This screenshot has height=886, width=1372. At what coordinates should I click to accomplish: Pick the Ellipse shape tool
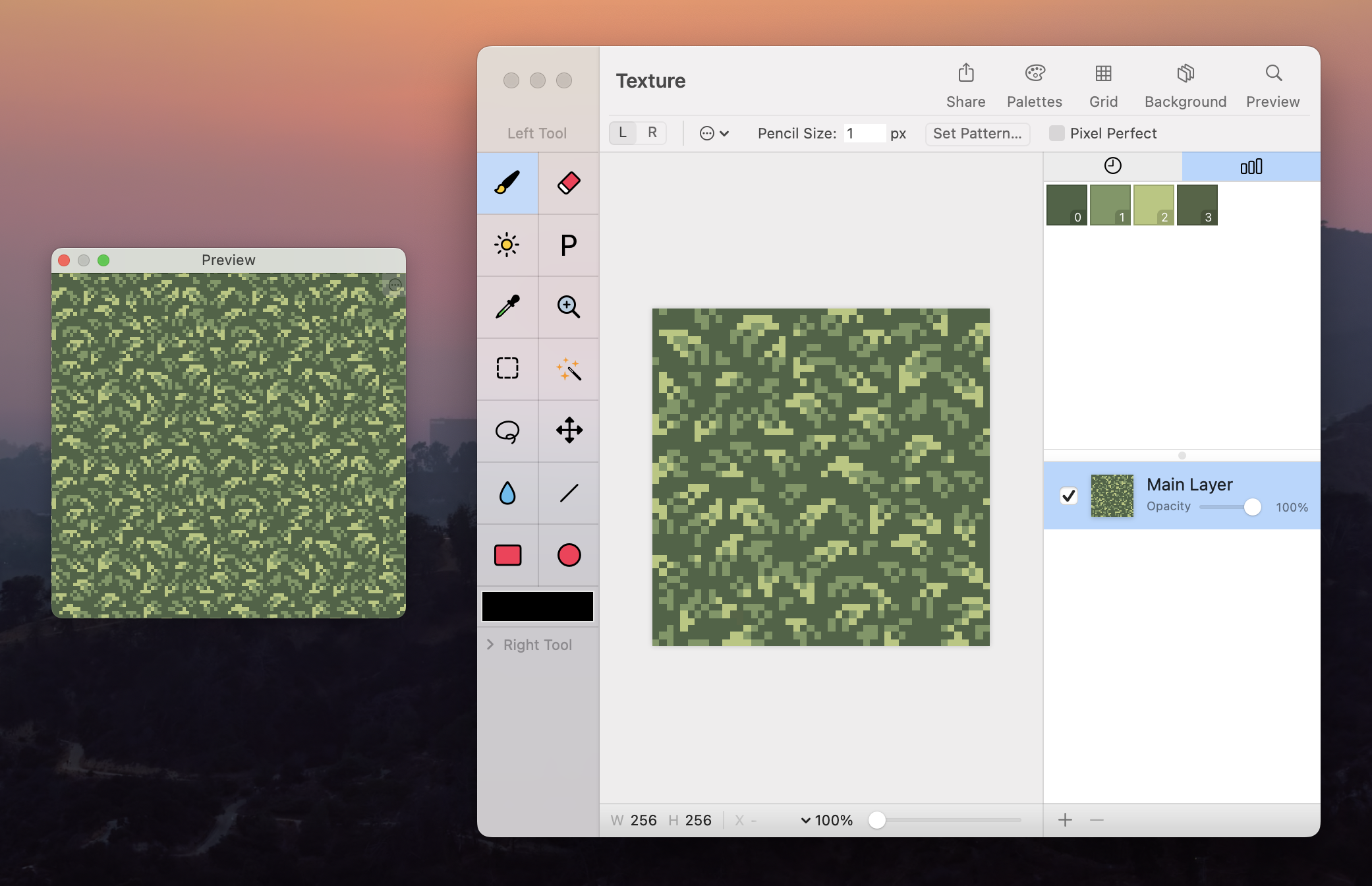pyautogui.click(x=569, y=555)
